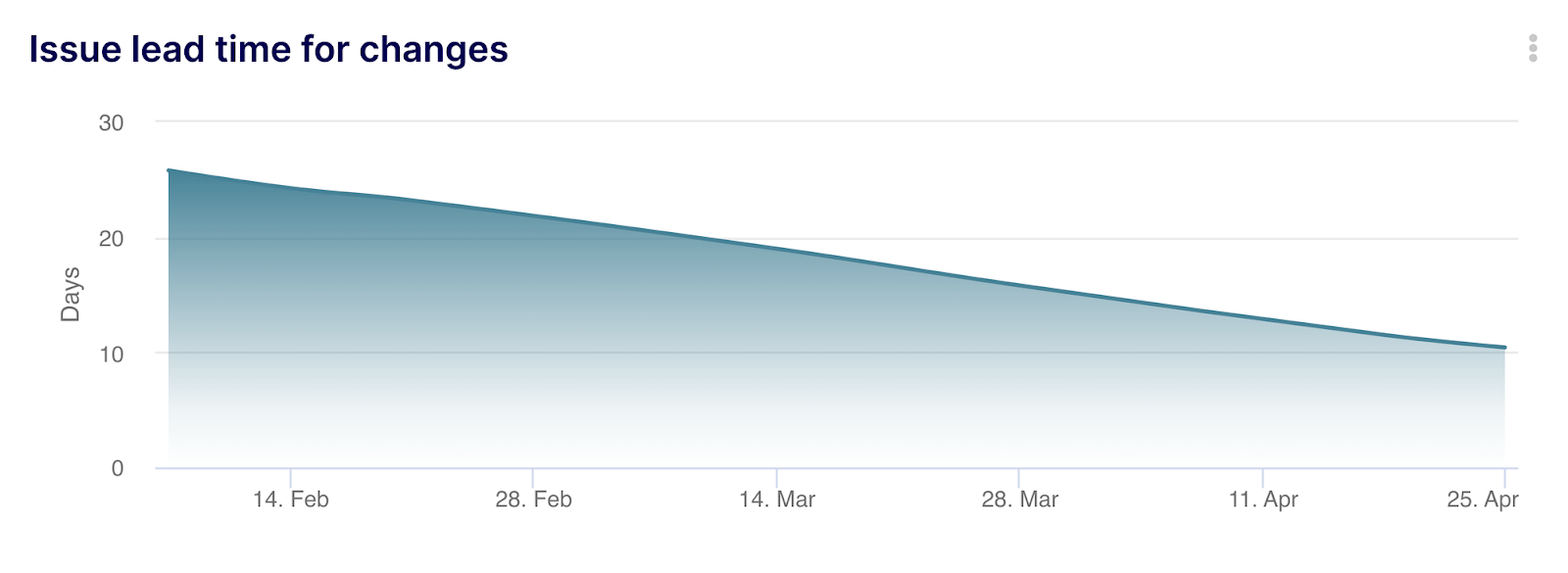Select the "11. Apr" date label
The image size is (1568, 573).
(1262, 500)
